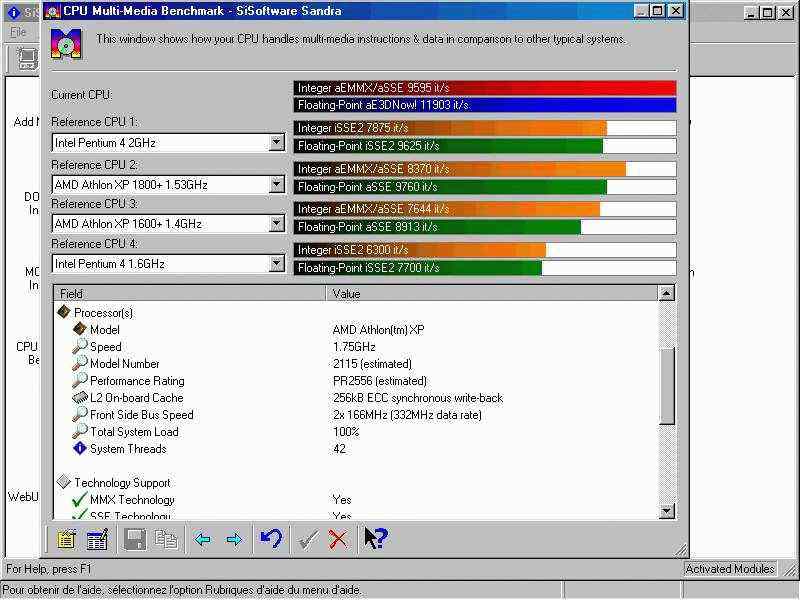
Task: Click the Processor(s) chip icon
Action: tap(64, 312)
